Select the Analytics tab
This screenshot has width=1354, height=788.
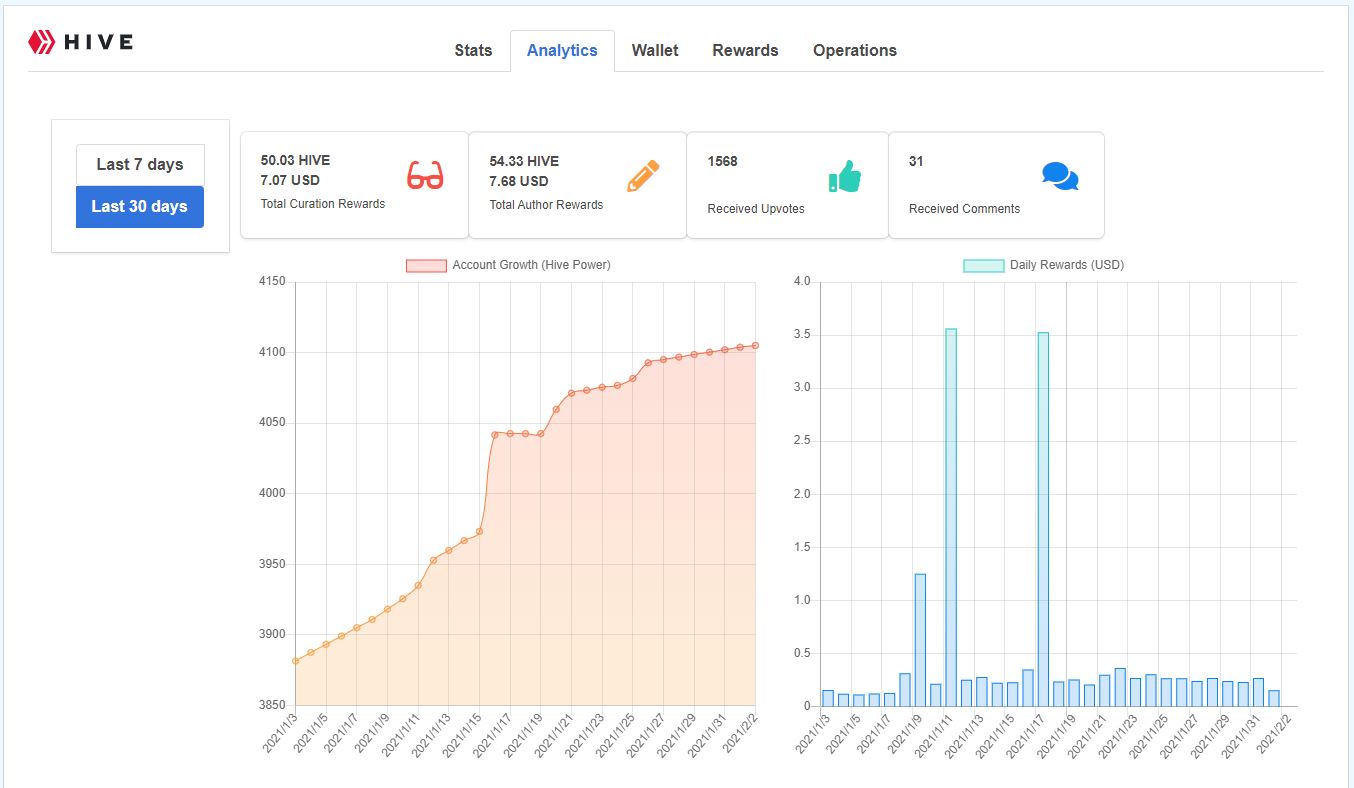[562, 50]
